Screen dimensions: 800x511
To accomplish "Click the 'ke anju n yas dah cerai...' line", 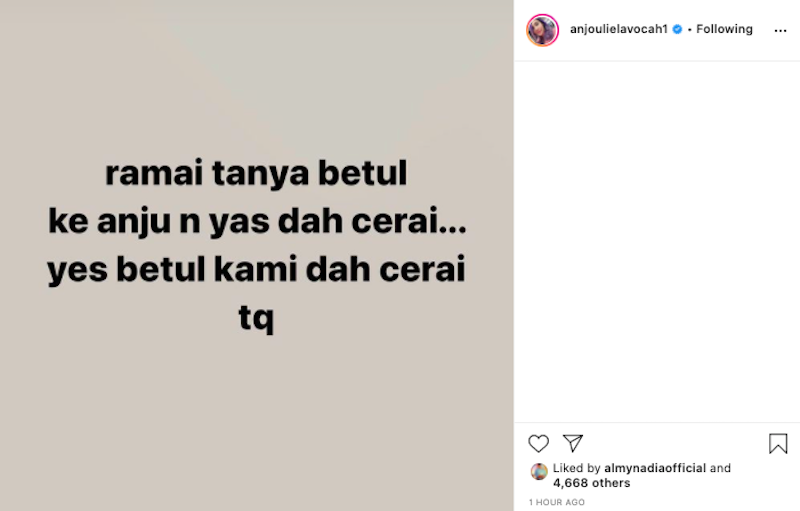I will 257,221.
